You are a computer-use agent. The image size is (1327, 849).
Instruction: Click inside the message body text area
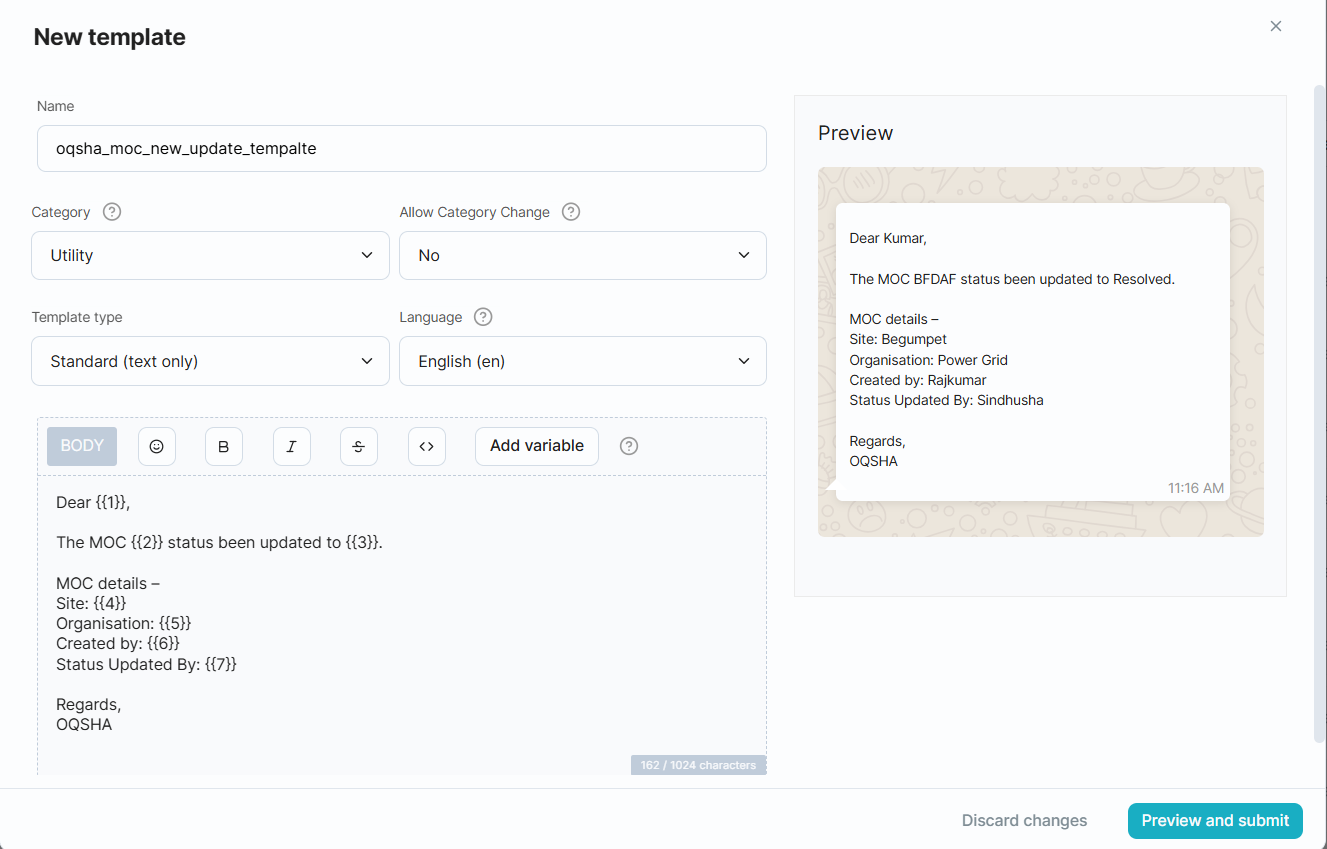click(400, 620)
